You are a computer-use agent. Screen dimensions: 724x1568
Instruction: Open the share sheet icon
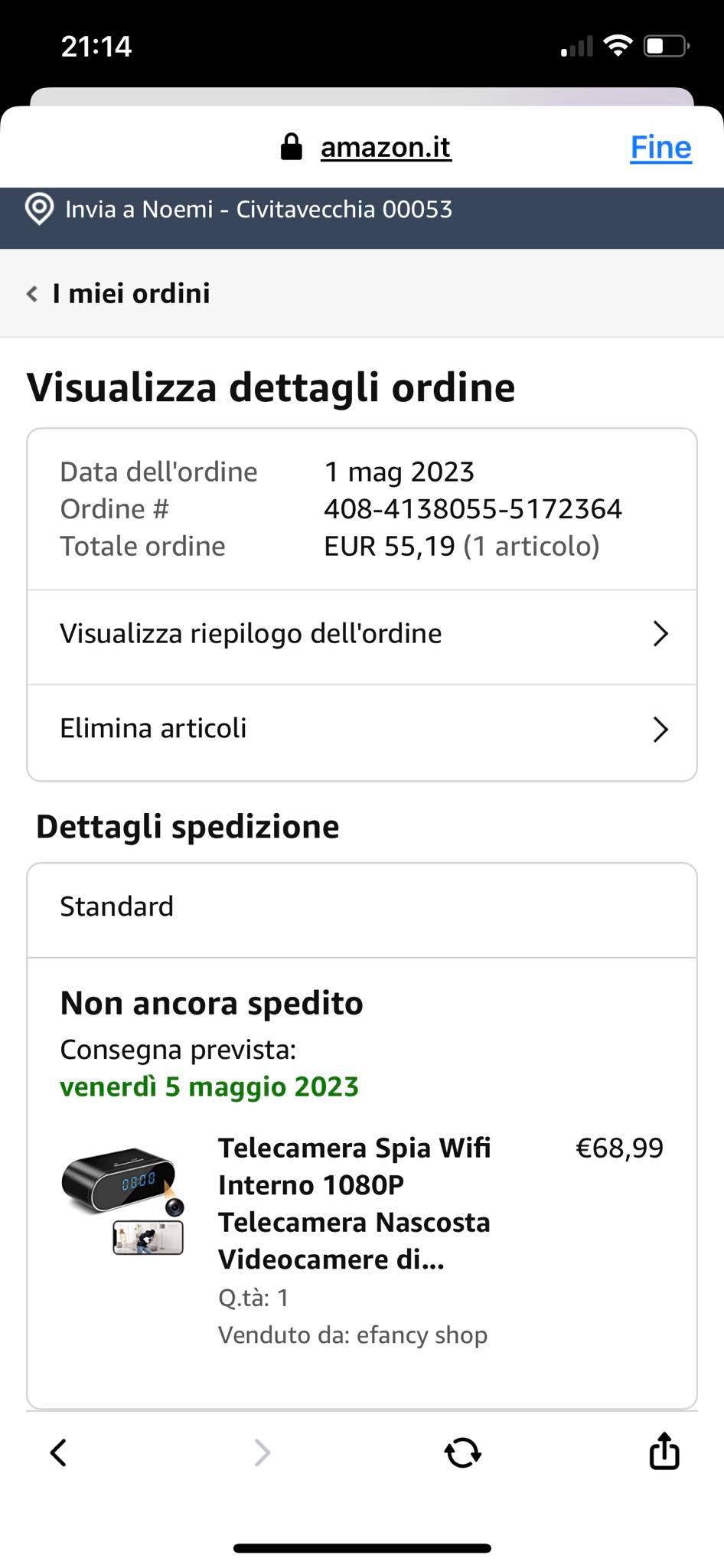[x=664, y=1450]
